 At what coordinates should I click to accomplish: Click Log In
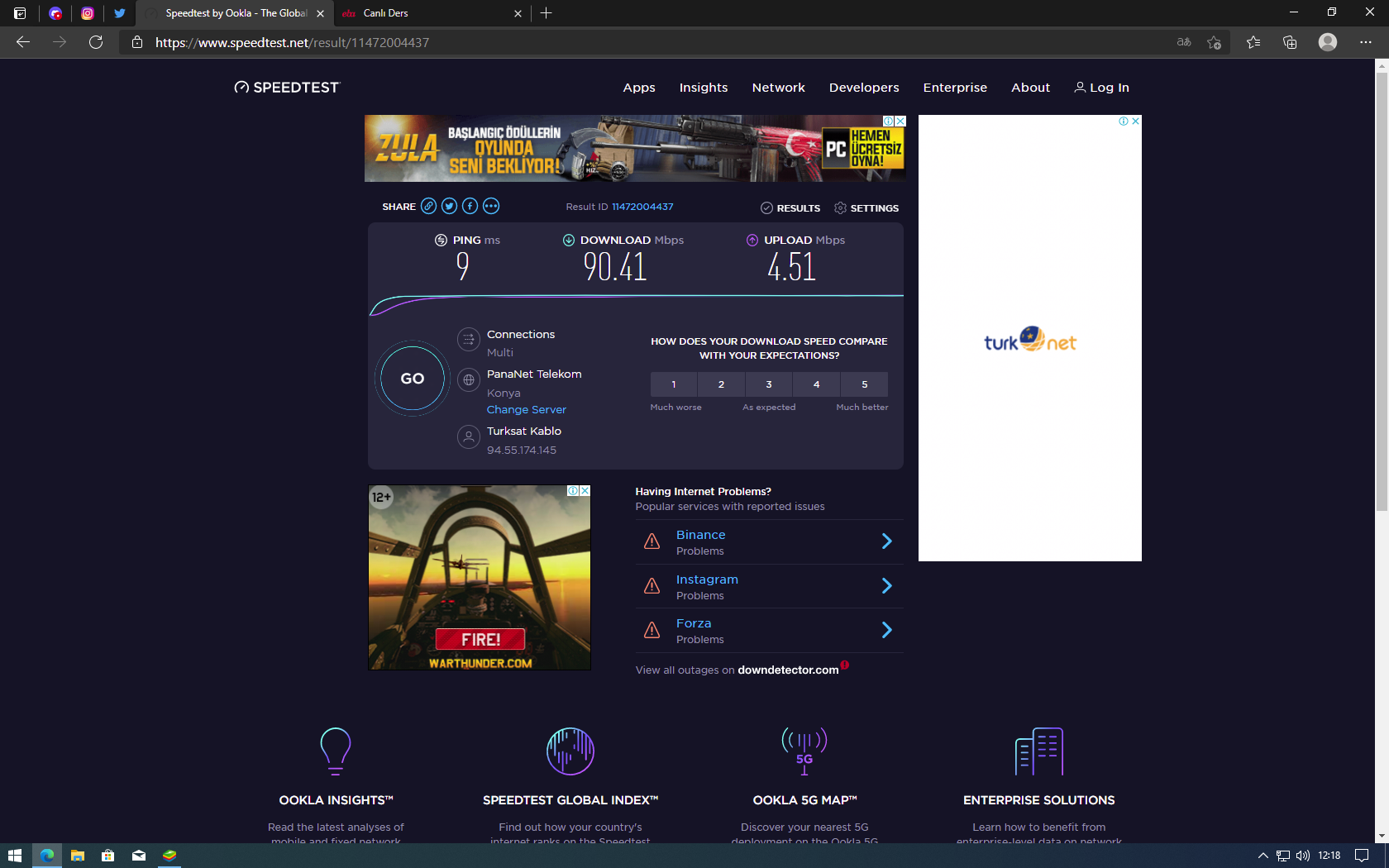1101,88
